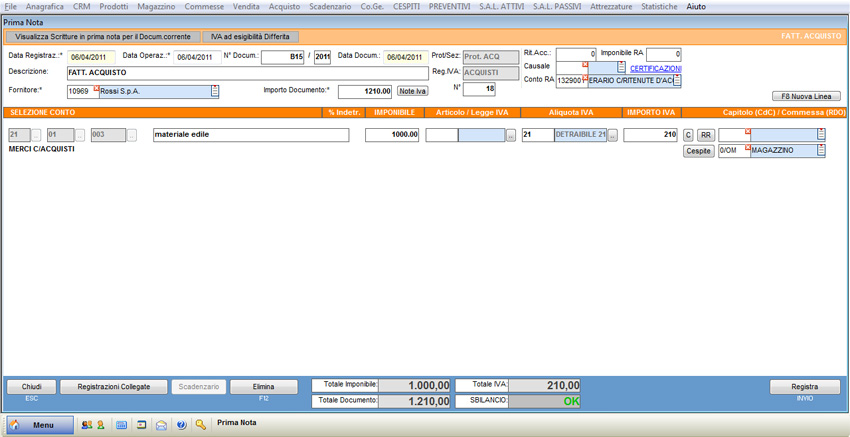Clear the Conto RA value with its red X
Image resolution: width=850 pixels, height=437 pixels.
[585, 77]
